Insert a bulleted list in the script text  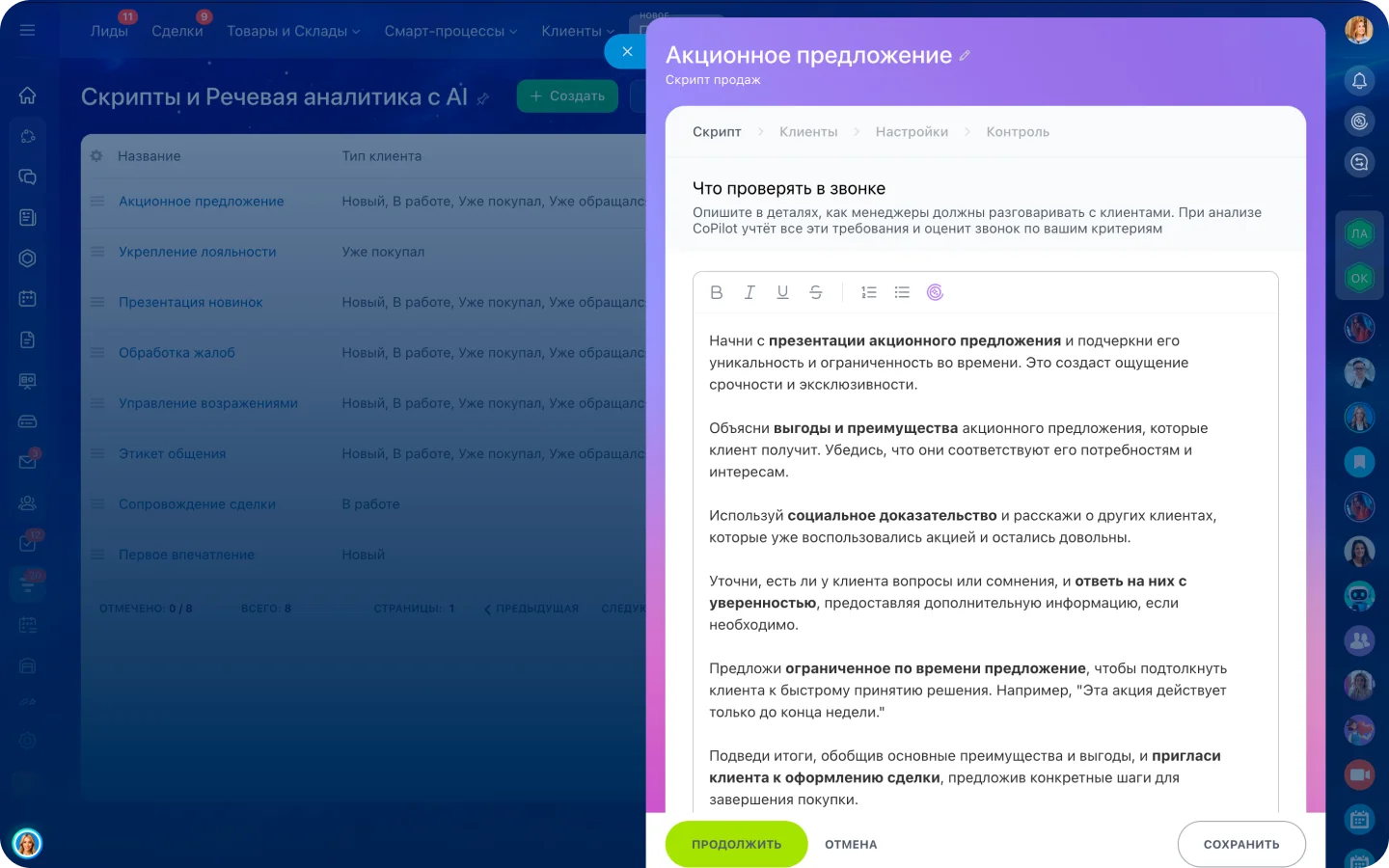click(x=902, y=292)
